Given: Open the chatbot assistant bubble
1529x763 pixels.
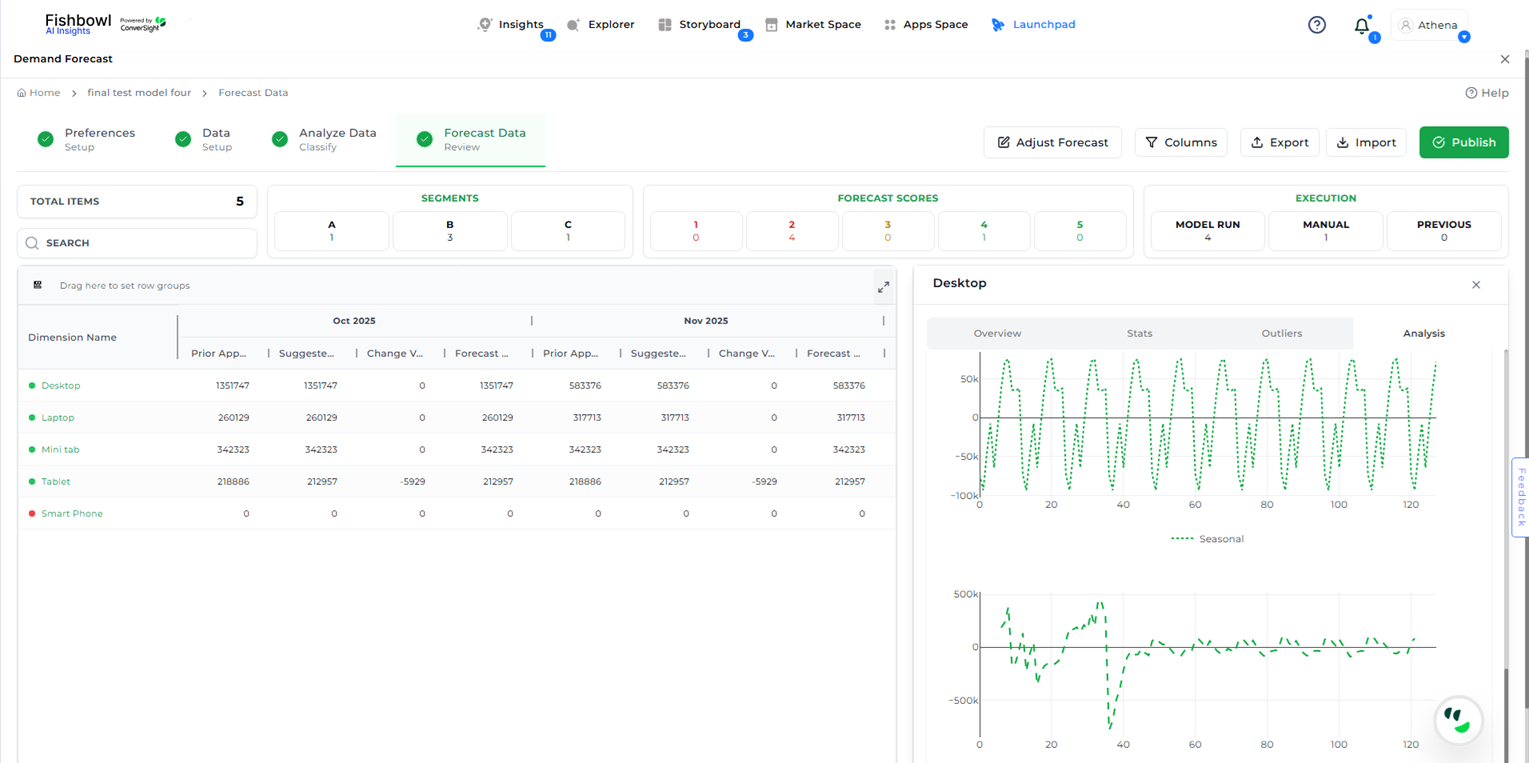Looking at the screenshot, I should 1458,719.
